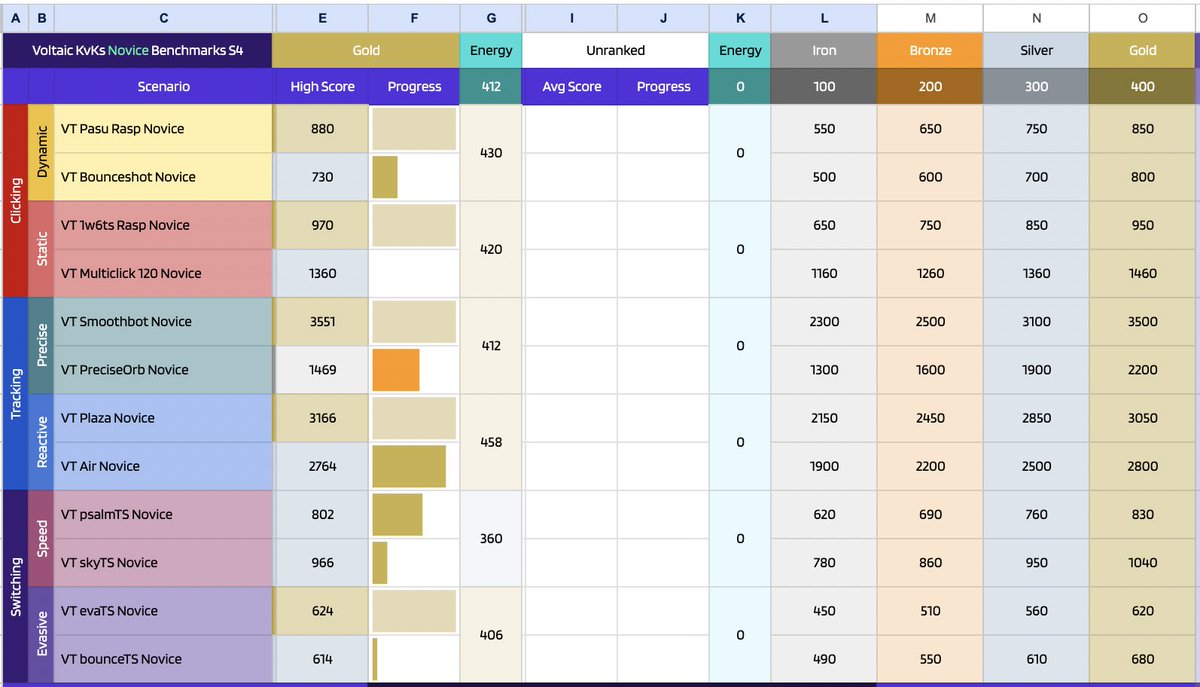Click the high score 1469 cell
1200x687 pixels.
coord(322,370)
